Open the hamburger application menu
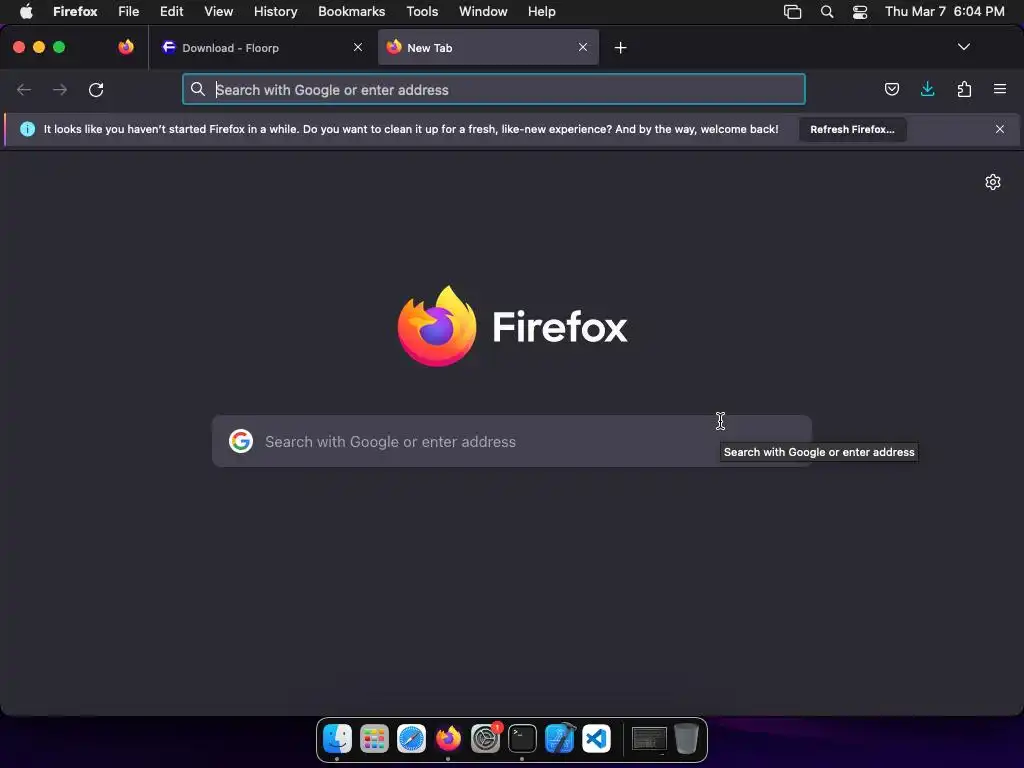The width and height of the screenshot is (1024, 768). point(1000,89)
